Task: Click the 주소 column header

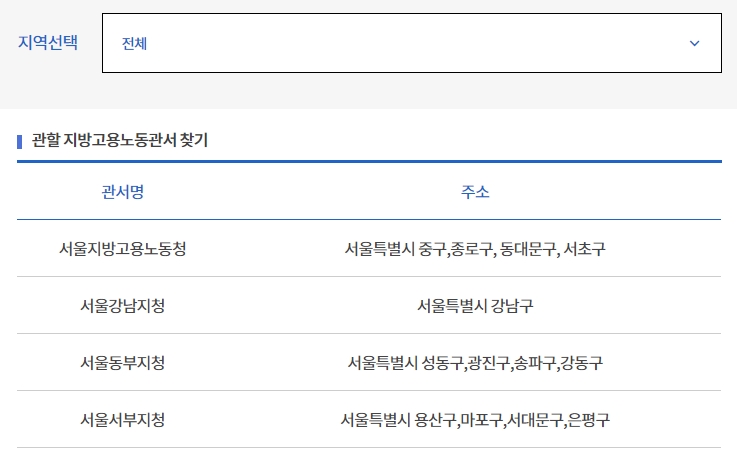Action: pos(475,192)
